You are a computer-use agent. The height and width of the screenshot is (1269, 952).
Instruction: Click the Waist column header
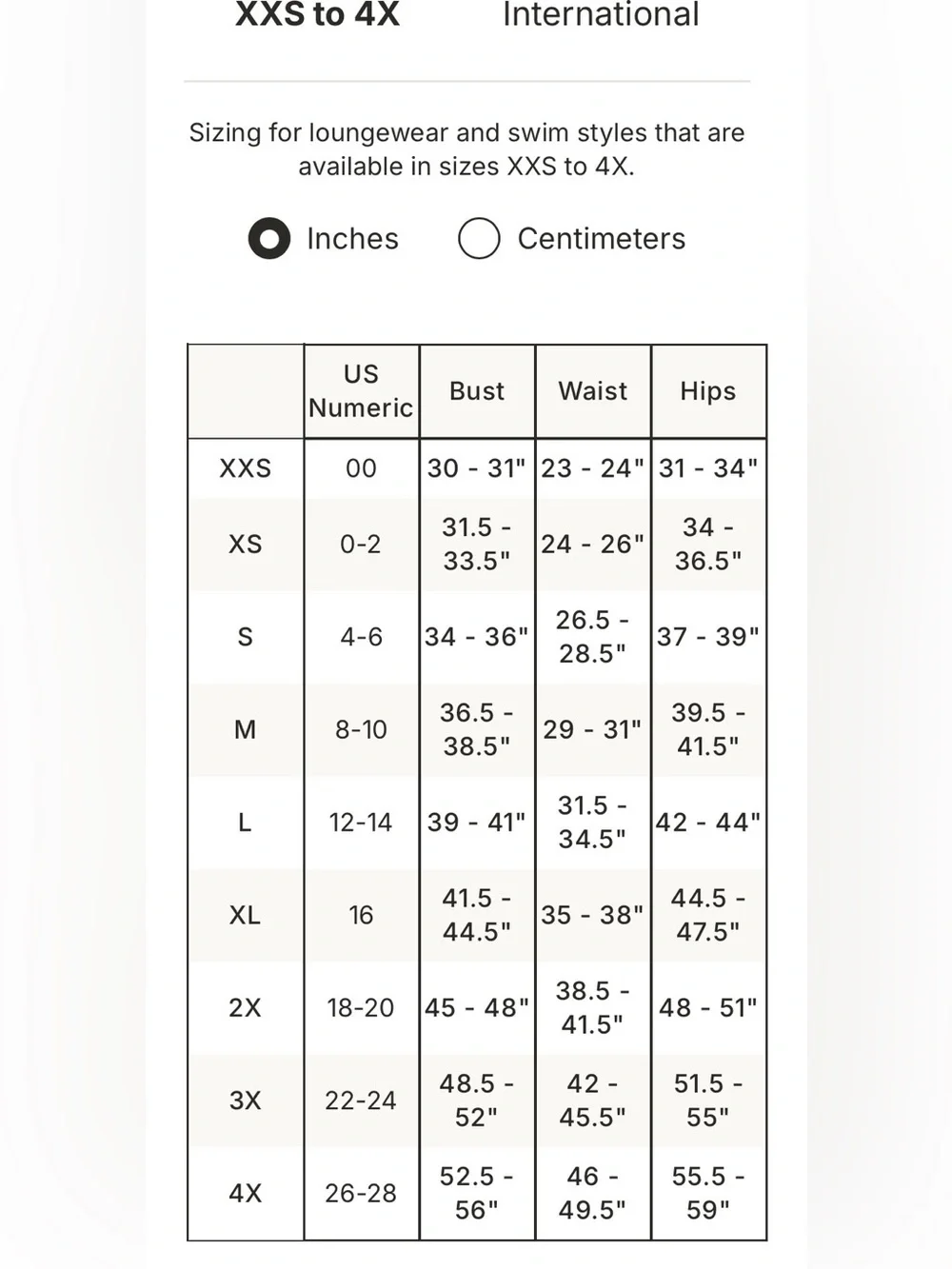[593, 390]
